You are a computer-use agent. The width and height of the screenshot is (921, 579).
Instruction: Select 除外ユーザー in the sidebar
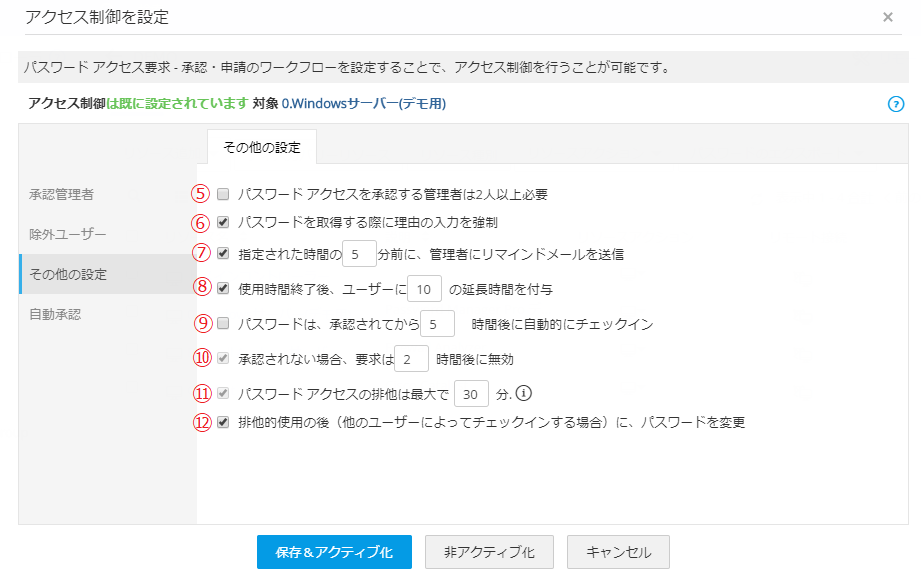[x=67, y=234]
